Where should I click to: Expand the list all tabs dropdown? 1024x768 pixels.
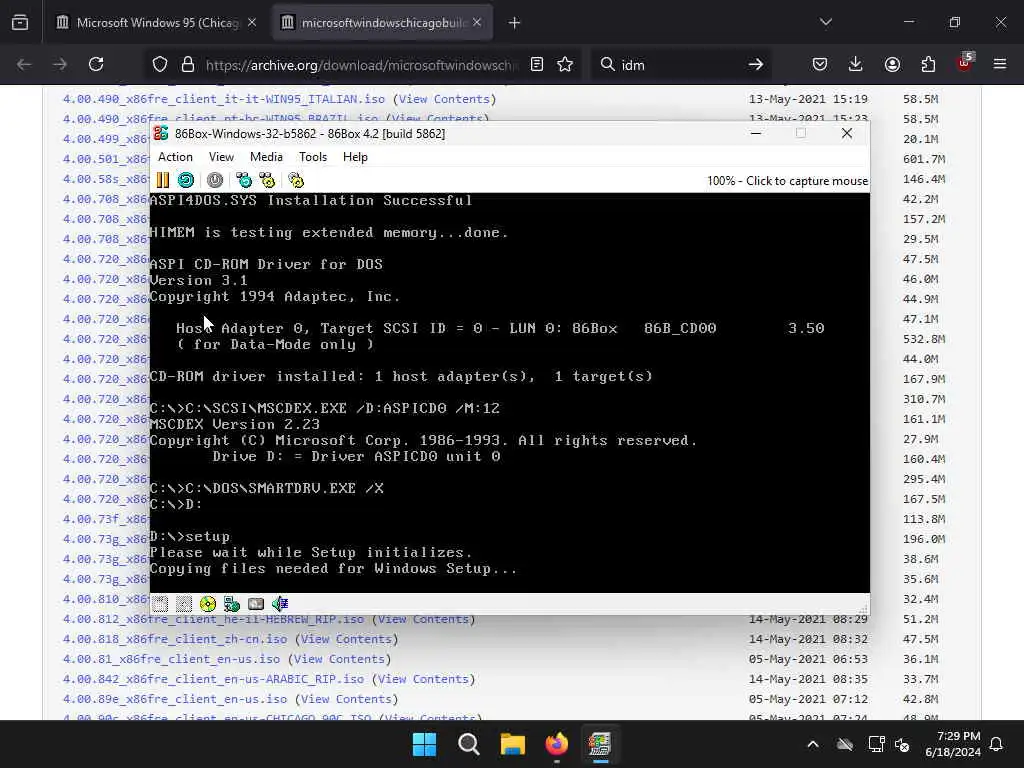pyautogui.click(x=825, y=23)
